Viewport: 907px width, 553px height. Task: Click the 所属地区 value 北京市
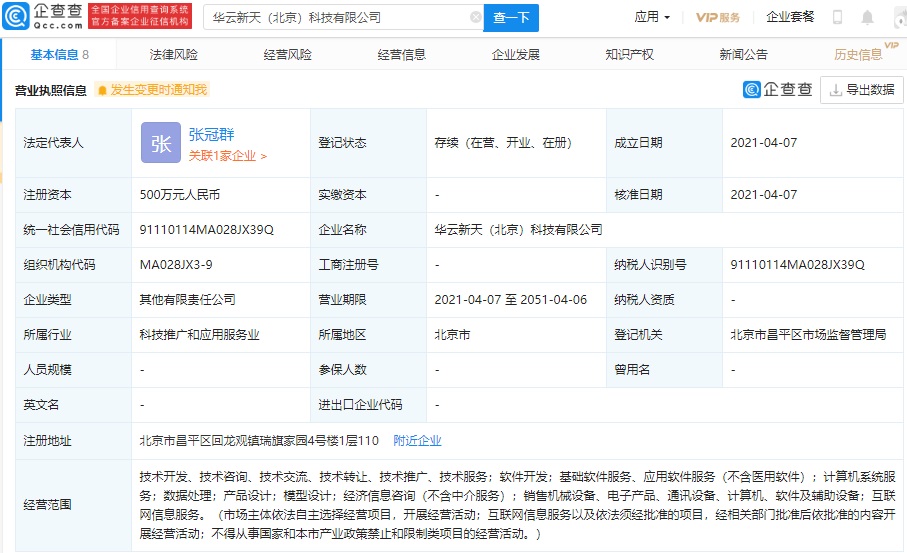click(x=452, y=334)
